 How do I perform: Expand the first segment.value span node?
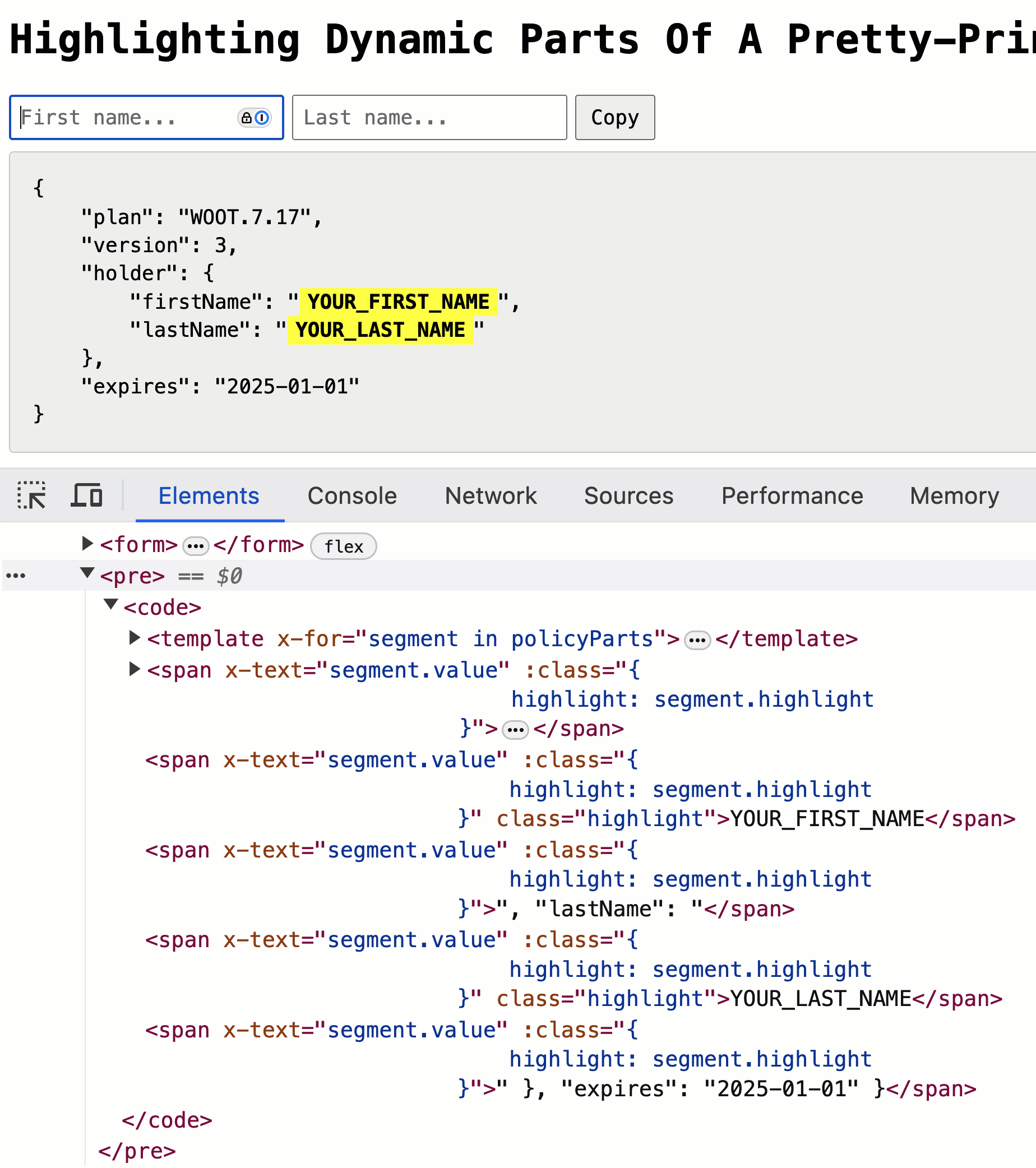pos(135,669)
